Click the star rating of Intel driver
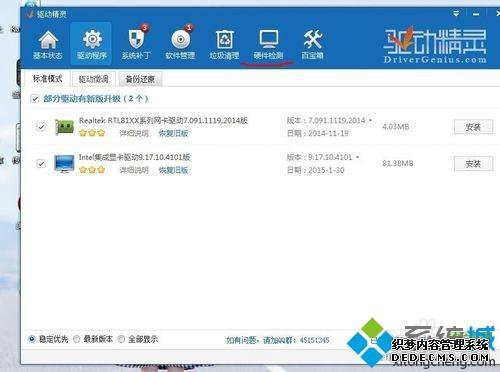This screenshot has width=500, height=372. pos(92,170)
